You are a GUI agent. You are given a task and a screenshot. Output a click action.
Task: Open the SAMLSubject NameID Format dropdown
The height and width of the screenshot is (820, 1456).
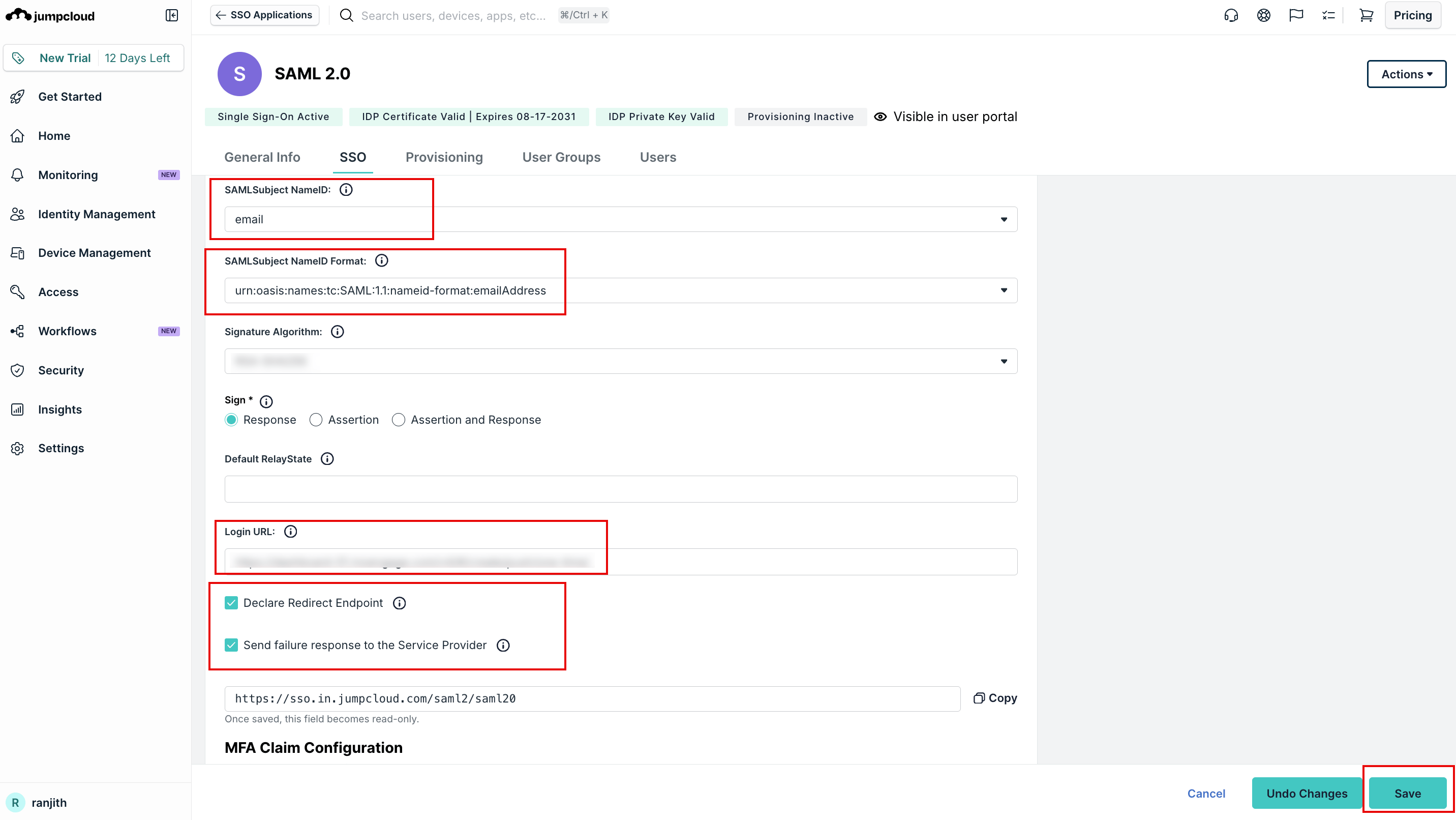(621, 290)
